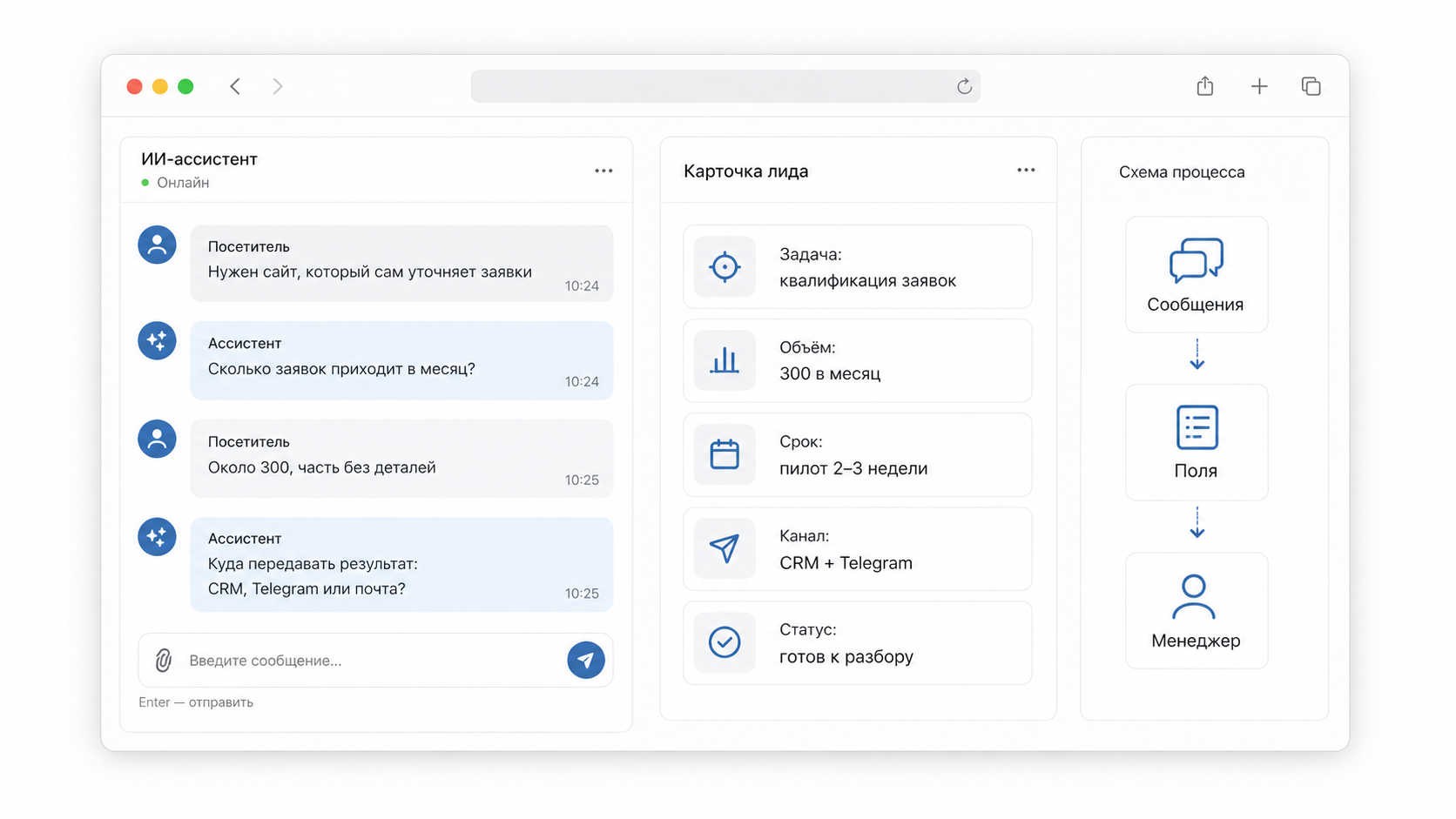Send message with the blue arrow button
Viewport: 1456px width, 819px height.
(586, 660)
